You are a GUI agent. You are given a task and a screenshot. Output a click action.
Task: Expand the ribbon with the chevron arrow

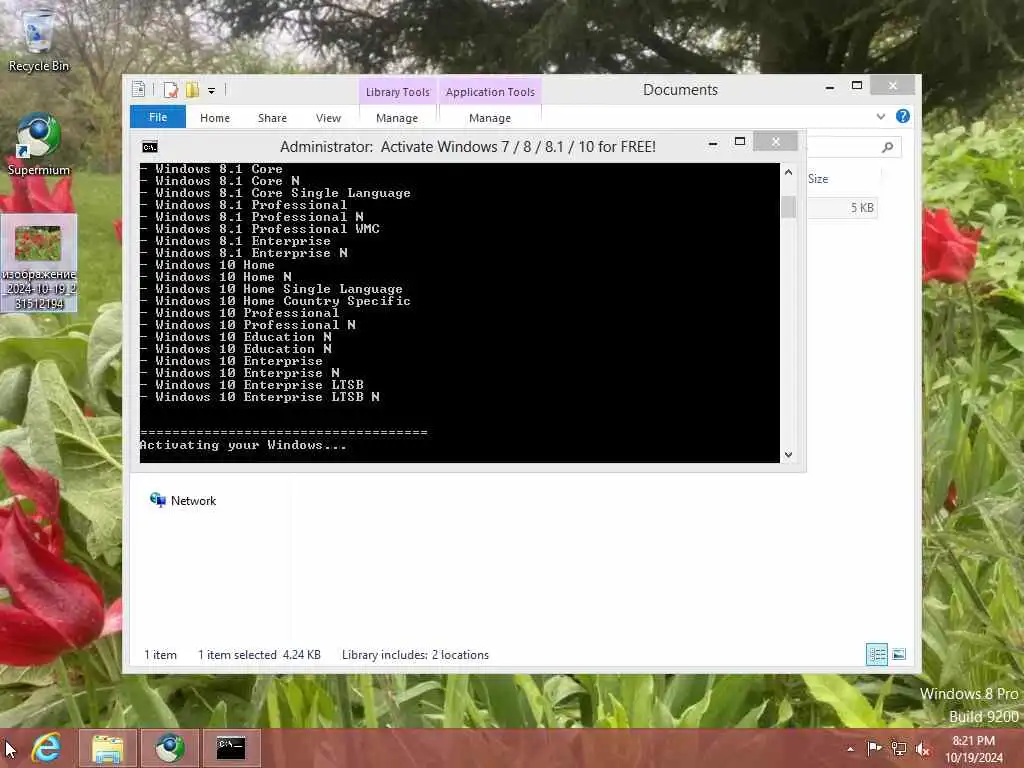(881, 117)
